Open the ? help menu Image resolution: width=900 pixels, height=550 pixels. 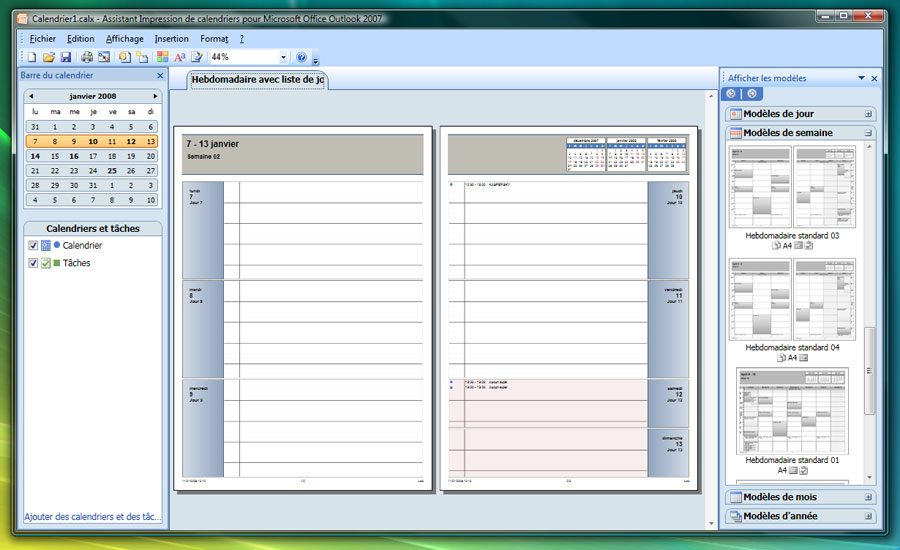(242, 38)
